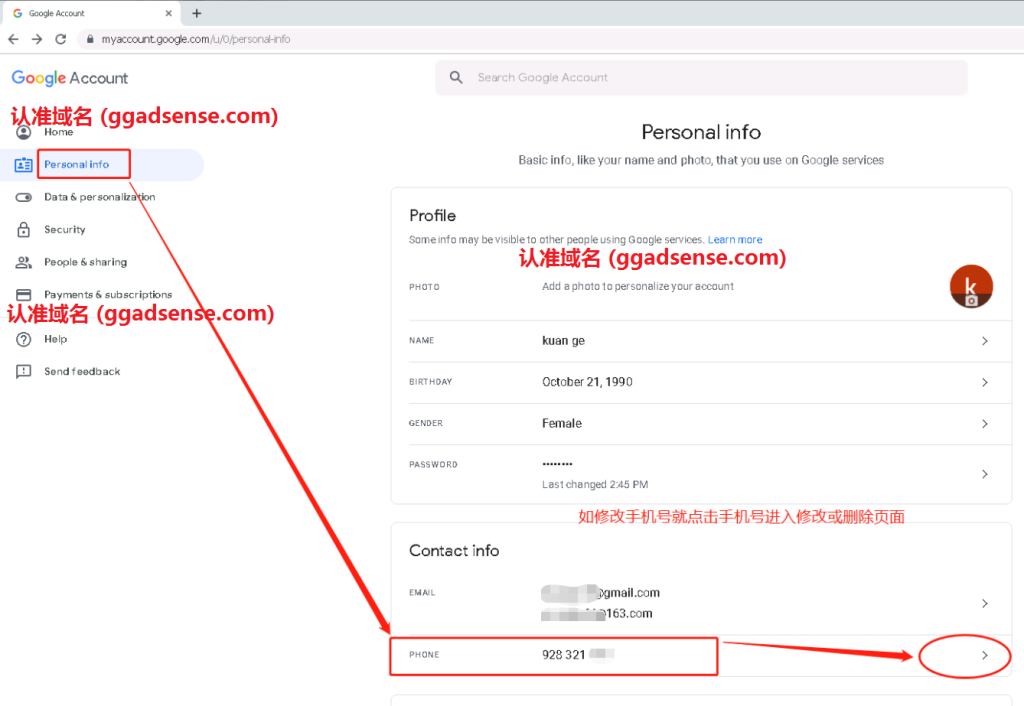
Task: Click the Send feedback icon
Action: [23, 371]
